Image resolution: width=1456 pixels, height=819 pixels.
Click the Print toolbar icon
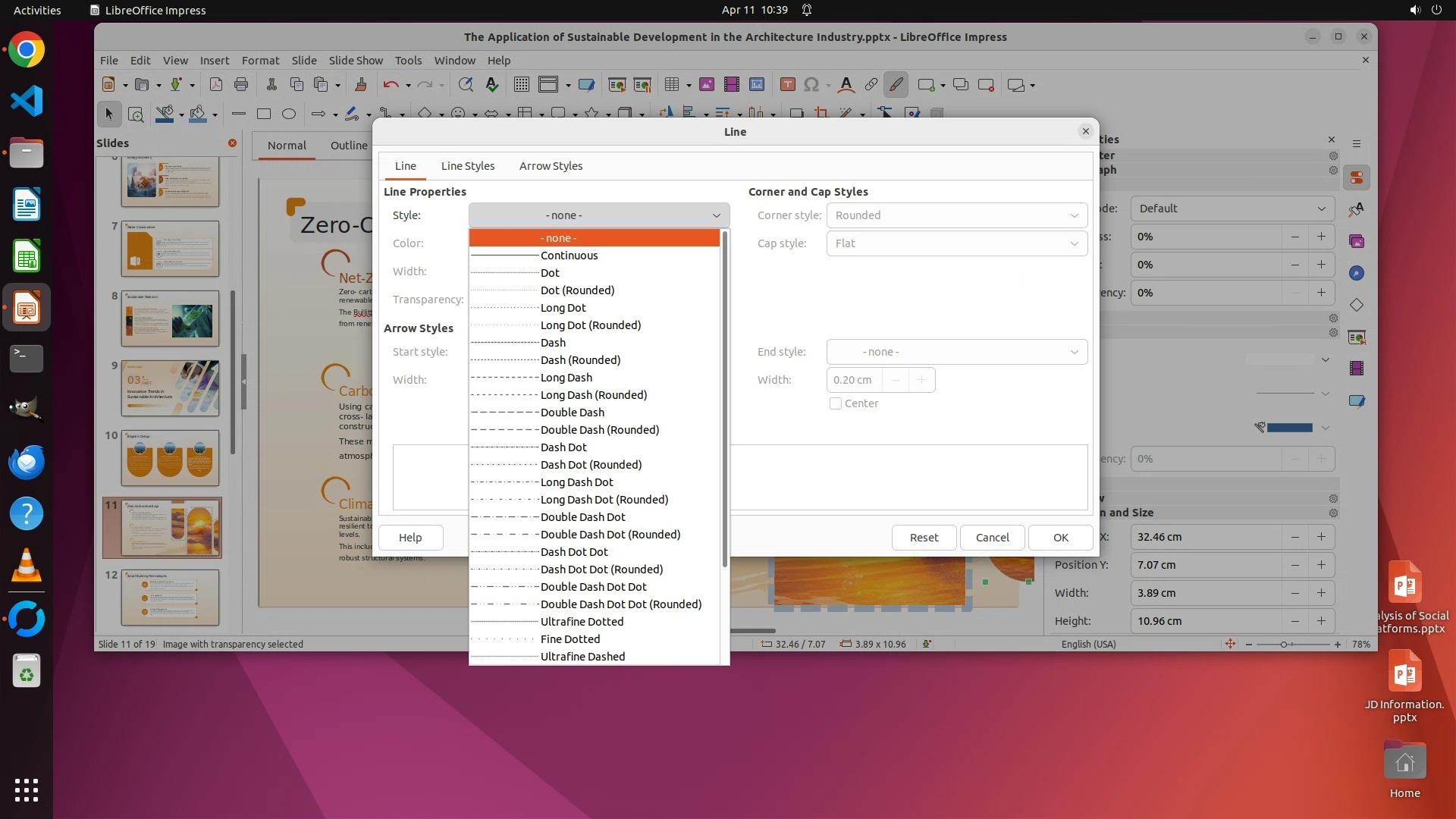pos(241,85)
